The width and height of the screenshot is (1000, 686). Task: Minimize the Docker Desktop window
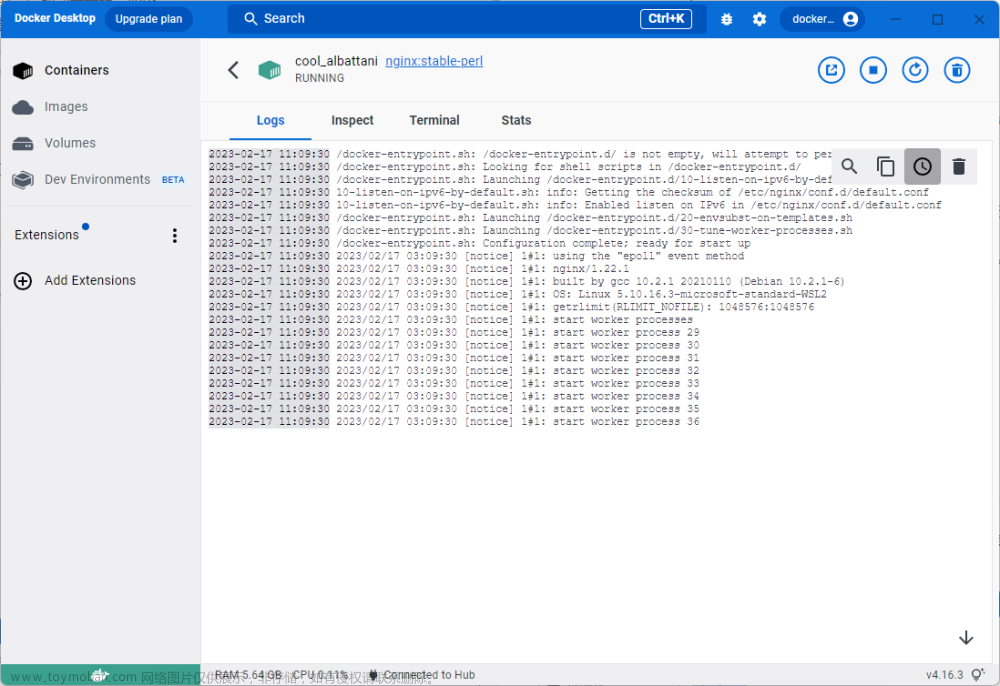point(895,19)
